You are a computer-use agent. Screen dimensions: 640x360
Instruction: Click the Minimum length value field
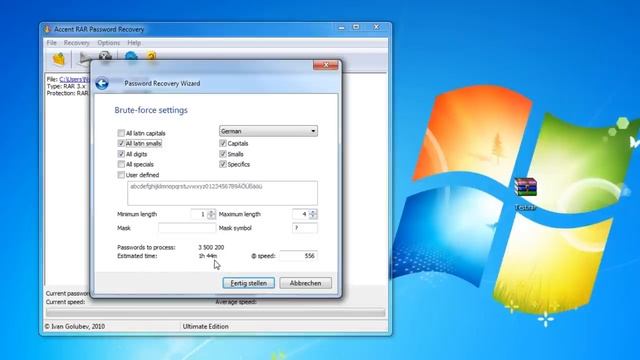coord(199,214)
